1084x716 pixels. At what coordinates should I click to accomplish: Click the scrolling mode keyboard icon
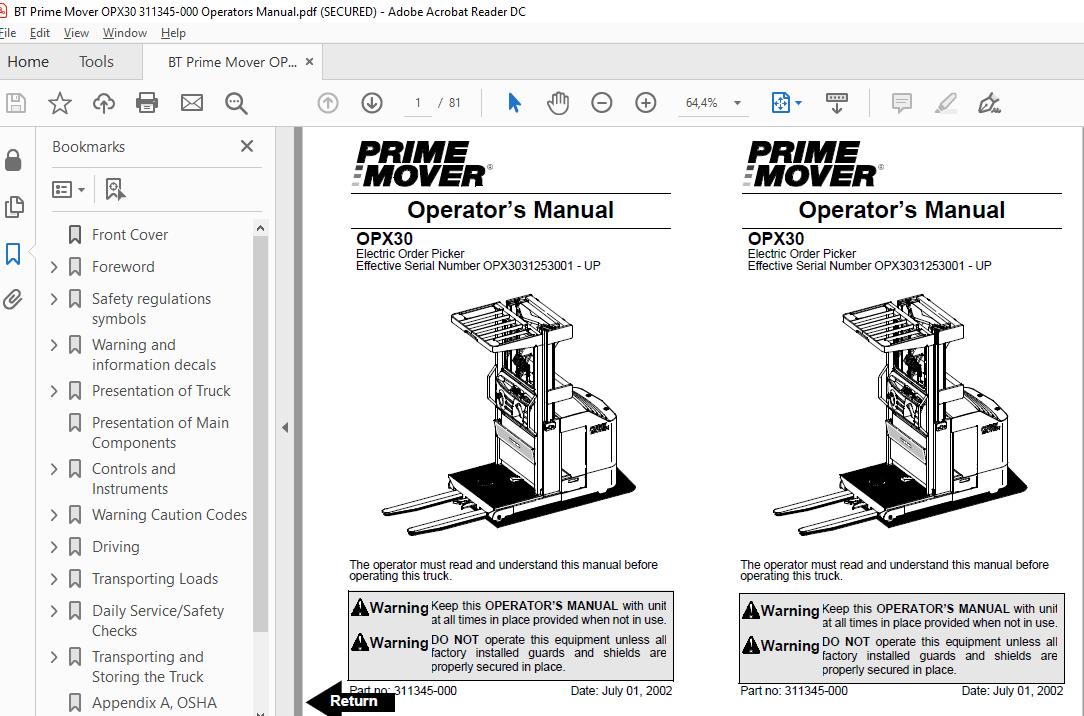point(837,103)
